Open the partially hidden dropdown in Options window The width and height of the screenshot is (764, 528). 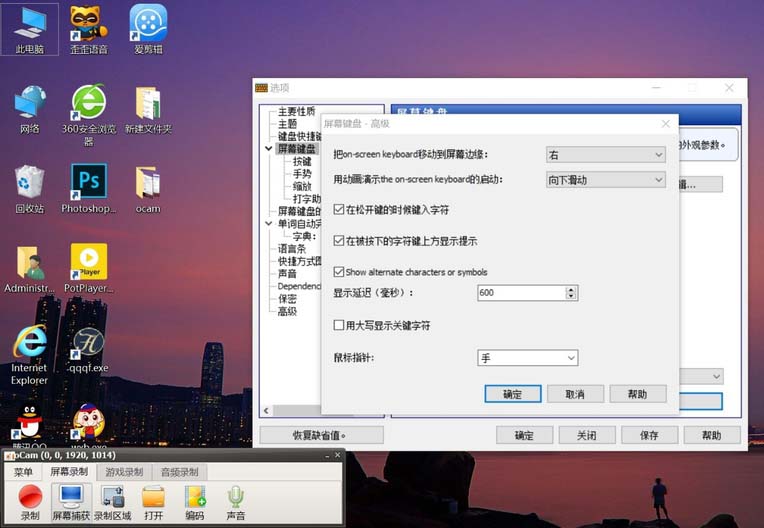tap(701, 377)
